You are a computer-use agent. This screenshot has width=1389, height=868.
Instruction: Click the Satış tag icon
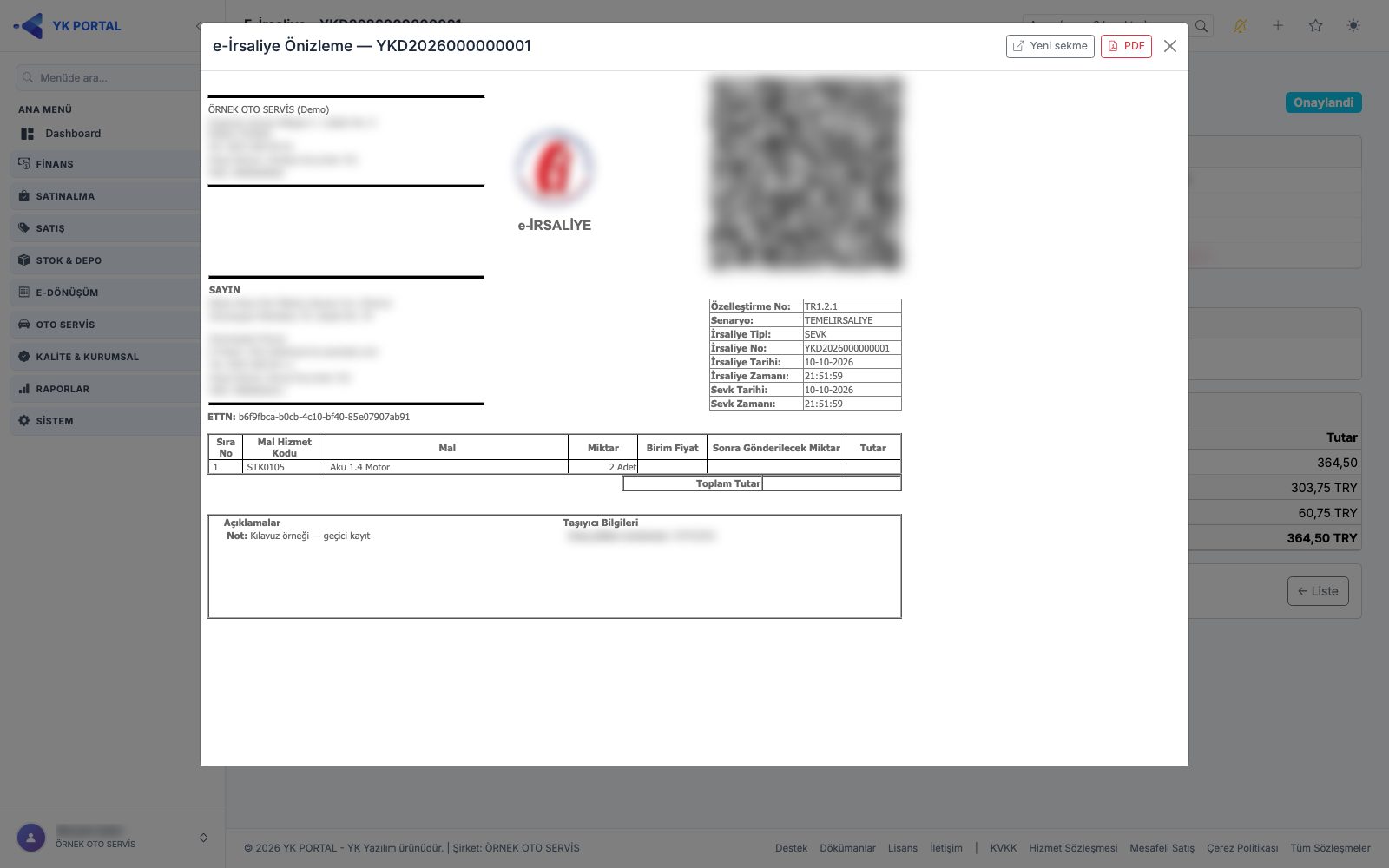pyautogui.click(x=24, y=227)
